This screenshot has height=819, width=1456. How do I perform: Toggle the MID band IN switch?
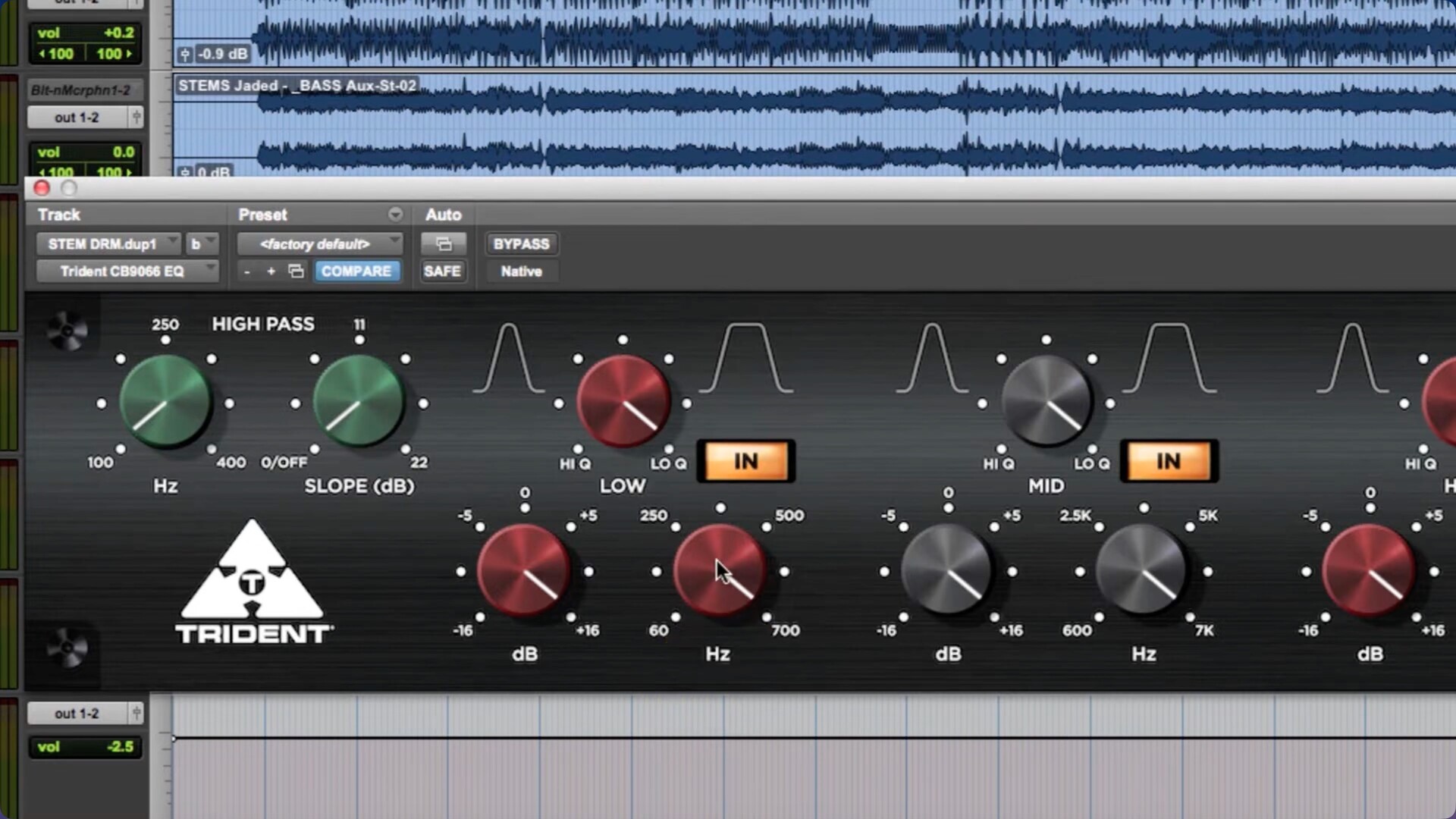1169,461
